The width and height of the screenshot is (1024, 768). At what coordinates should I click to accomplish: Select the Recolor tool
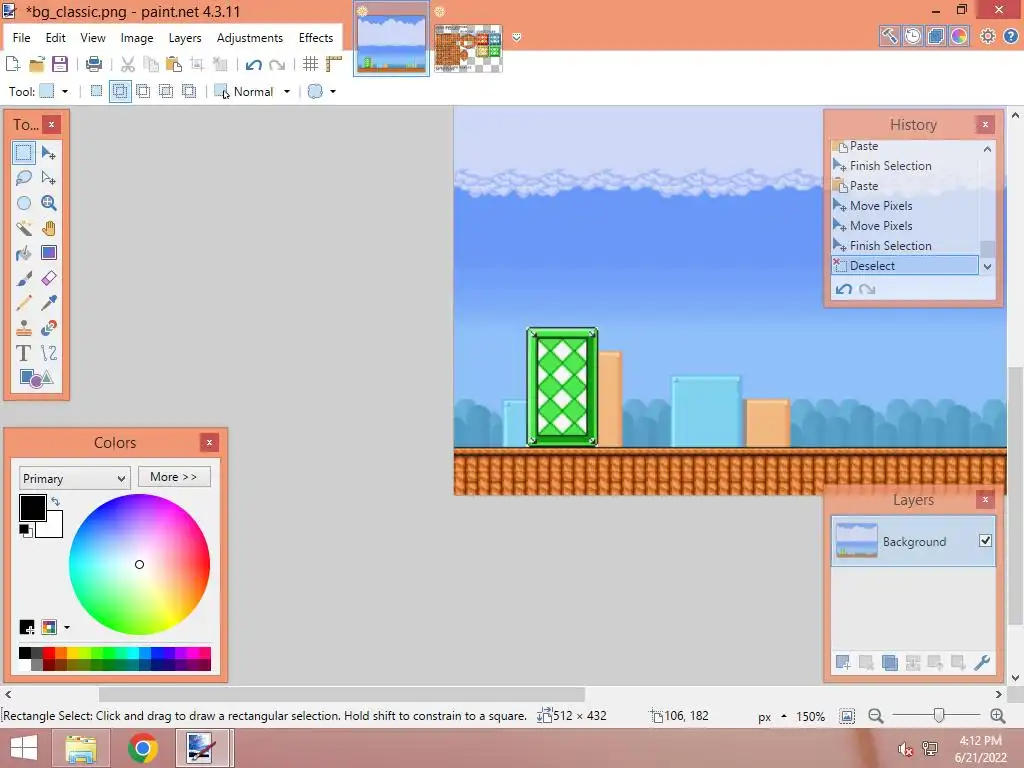(48, 328)
